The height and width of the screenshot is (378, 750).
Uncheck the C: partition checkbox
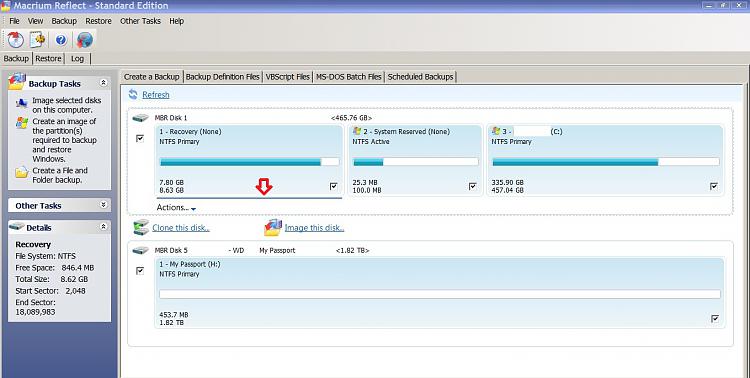tap(714, 186)
